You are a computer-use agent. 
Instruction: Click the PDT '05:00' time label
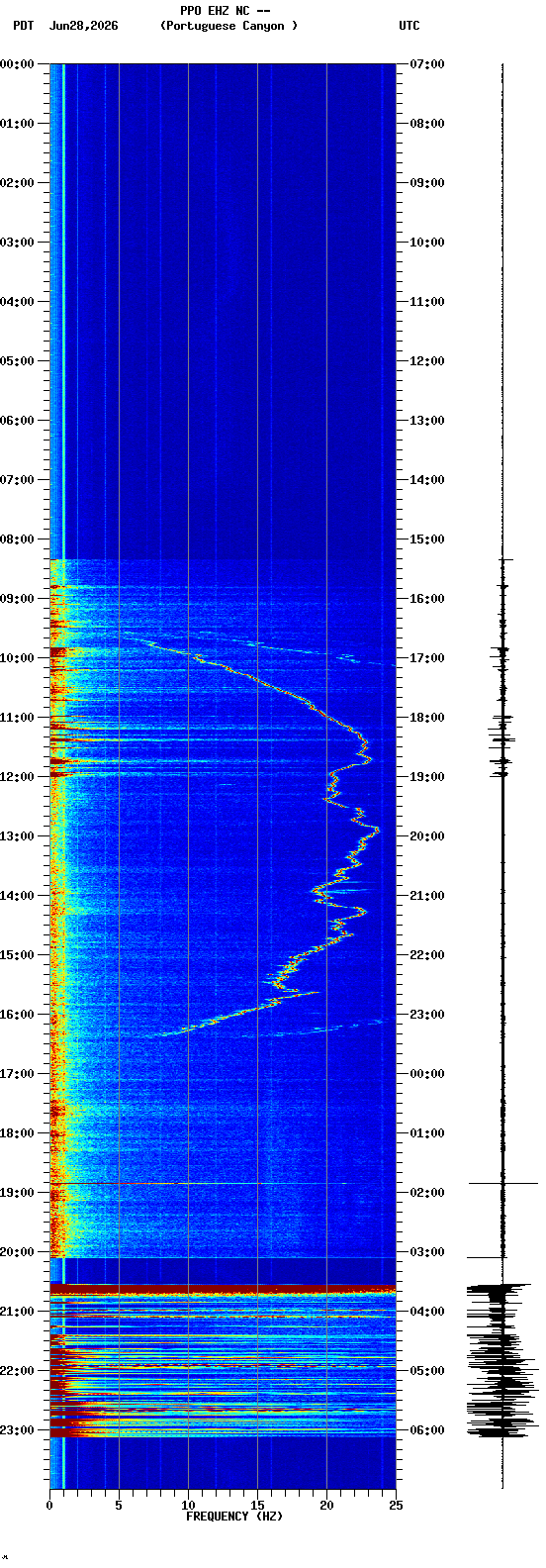tap(17, 361)
